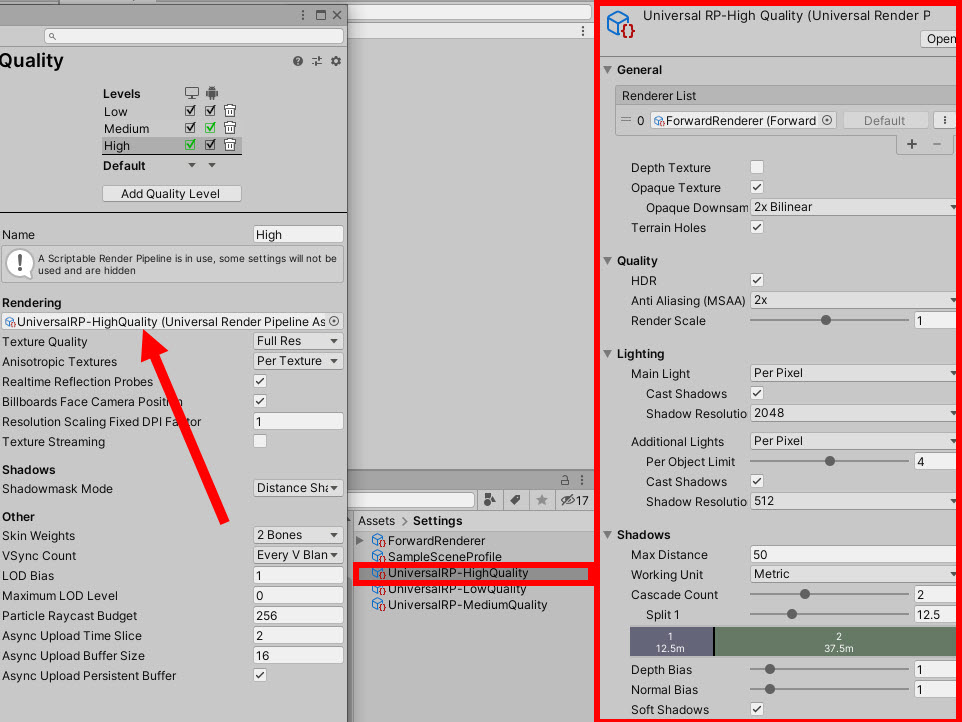Collapse the General section foldout
Viewport: 962px width, 722px height.
click(x=608, y=70)
